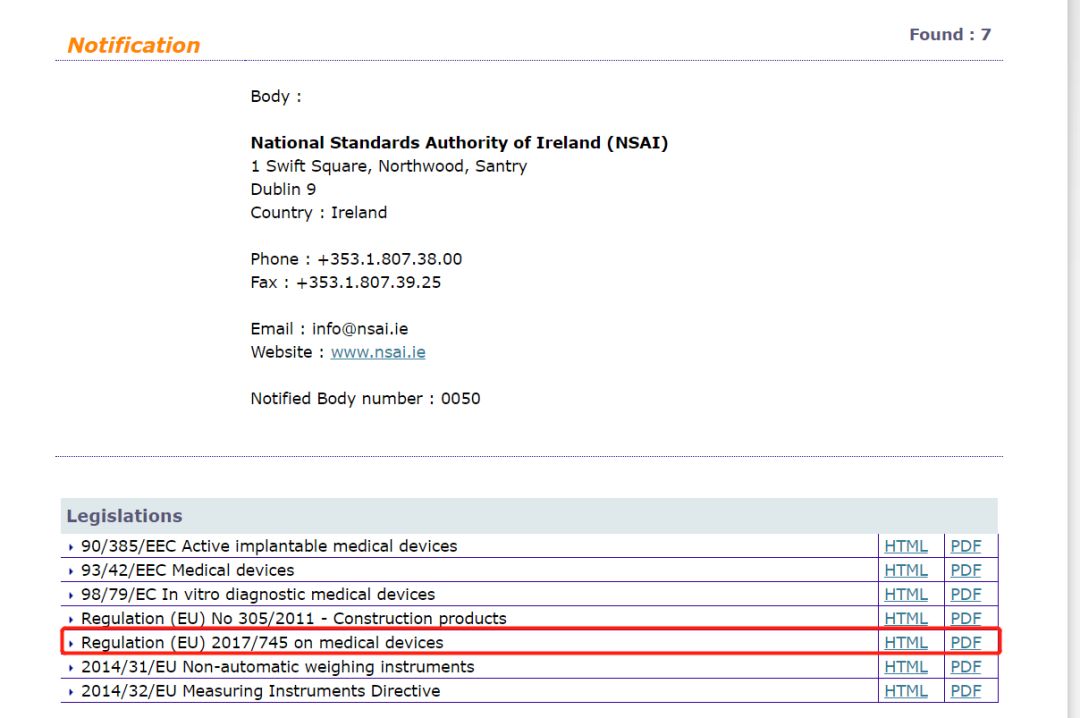Viewport: 1080px width, 718px height.
Task: Click the arrow beside 2014/32/EU Measuring Instruments
Action: point(71,692)
